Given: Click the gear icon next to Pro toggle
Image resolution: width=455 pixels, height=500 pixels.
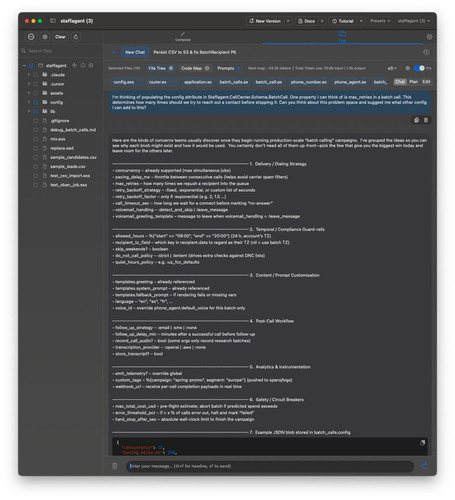Looking at the screenshot, I should (x=407, y=68).
